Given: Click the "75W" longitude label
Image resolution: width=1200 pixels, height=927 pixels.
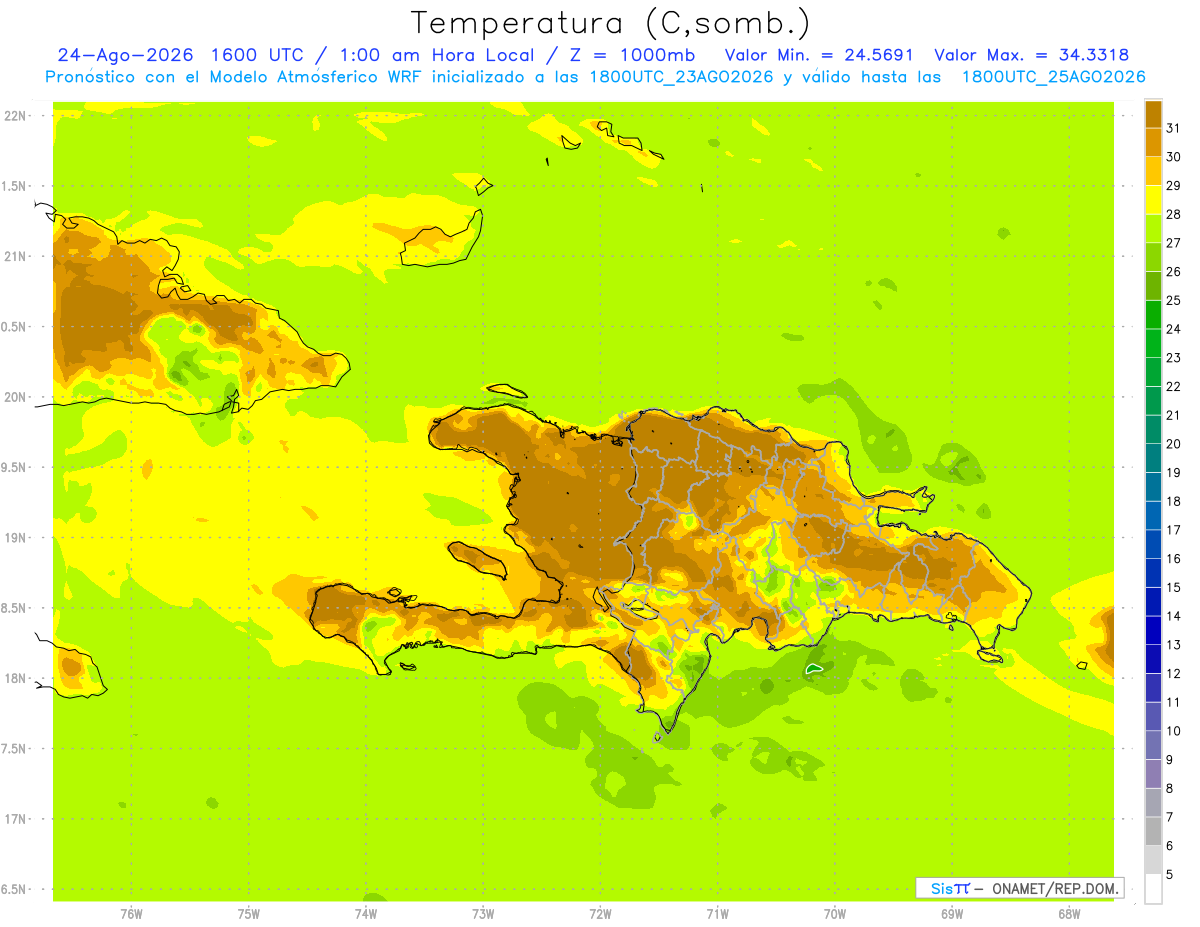Looking at the screenshot, I should click(249, 913).
